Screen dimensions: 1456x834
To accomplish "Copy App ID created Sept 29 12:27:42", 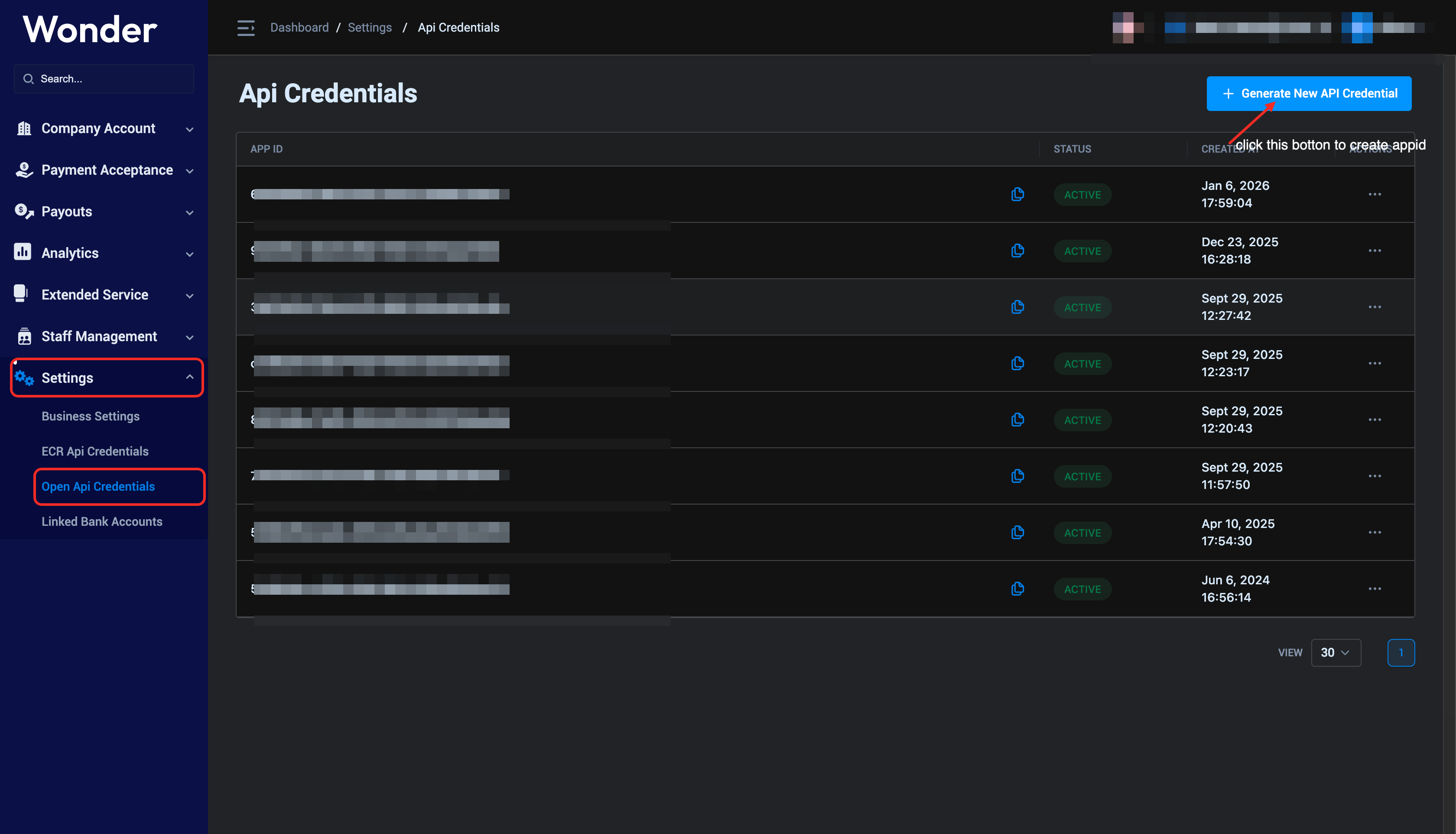I will (x=1017, y=307).
